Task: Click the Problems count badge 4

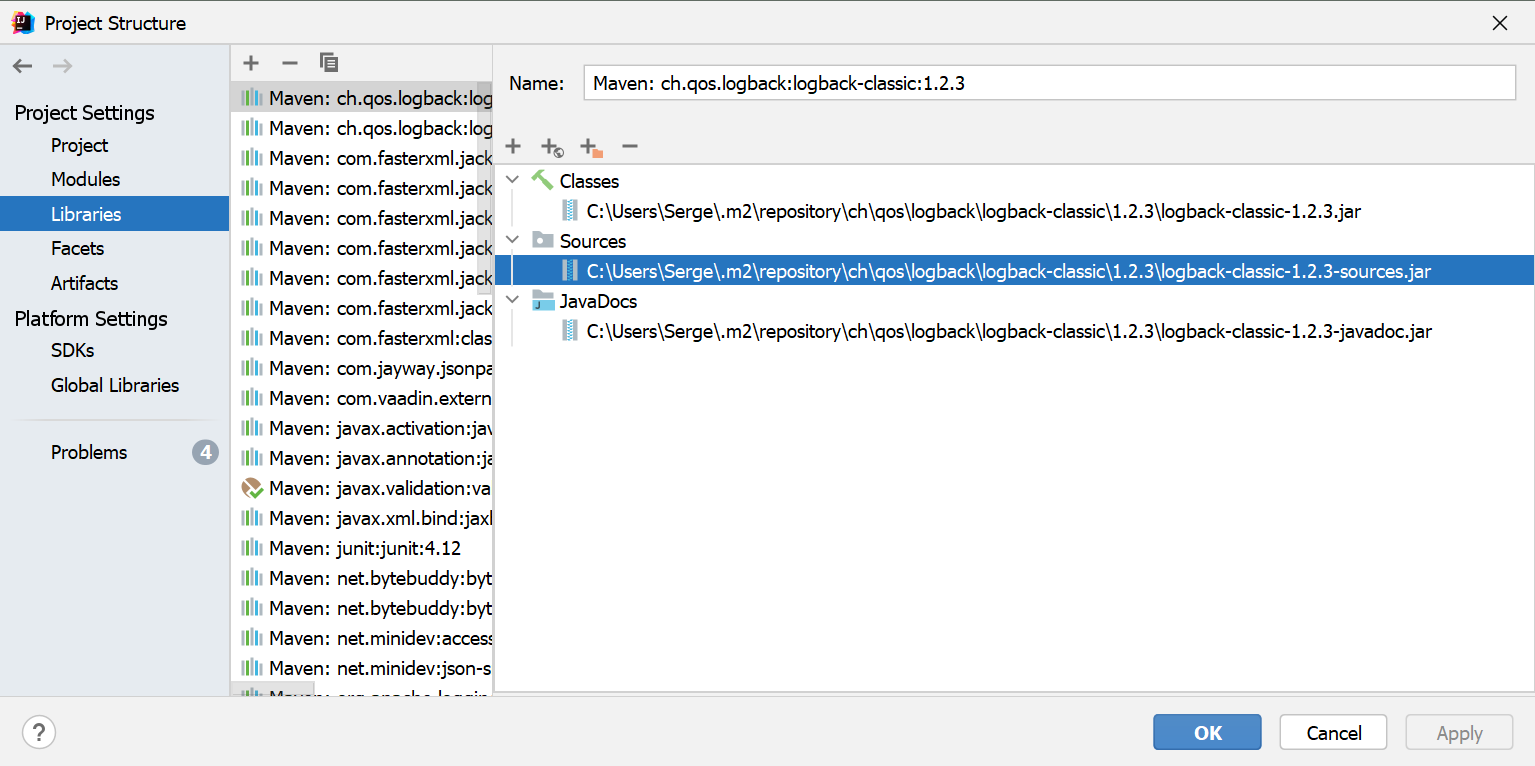Action: click(205, 452)
